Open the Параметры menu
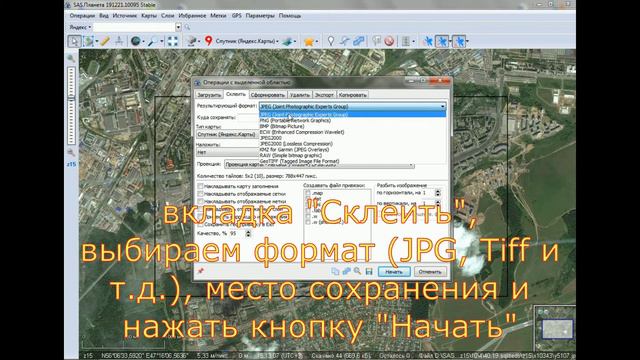 click(260, 16)
